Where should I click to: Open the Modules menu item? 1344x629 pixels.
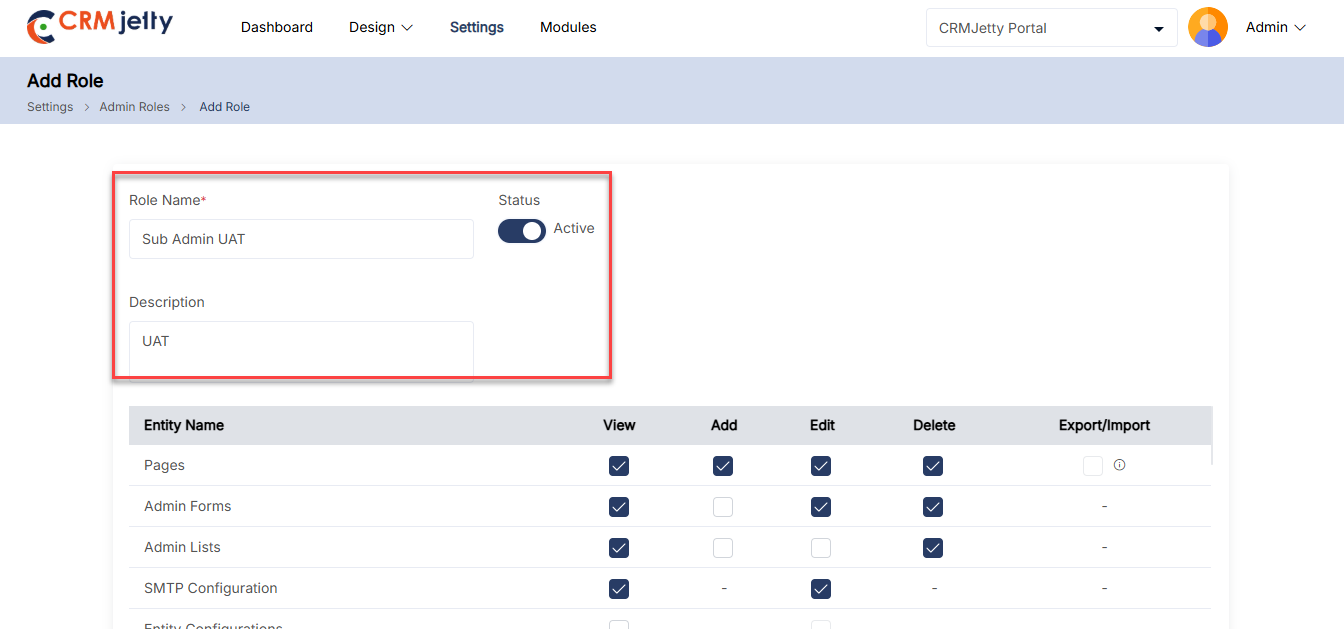point(568,28)
